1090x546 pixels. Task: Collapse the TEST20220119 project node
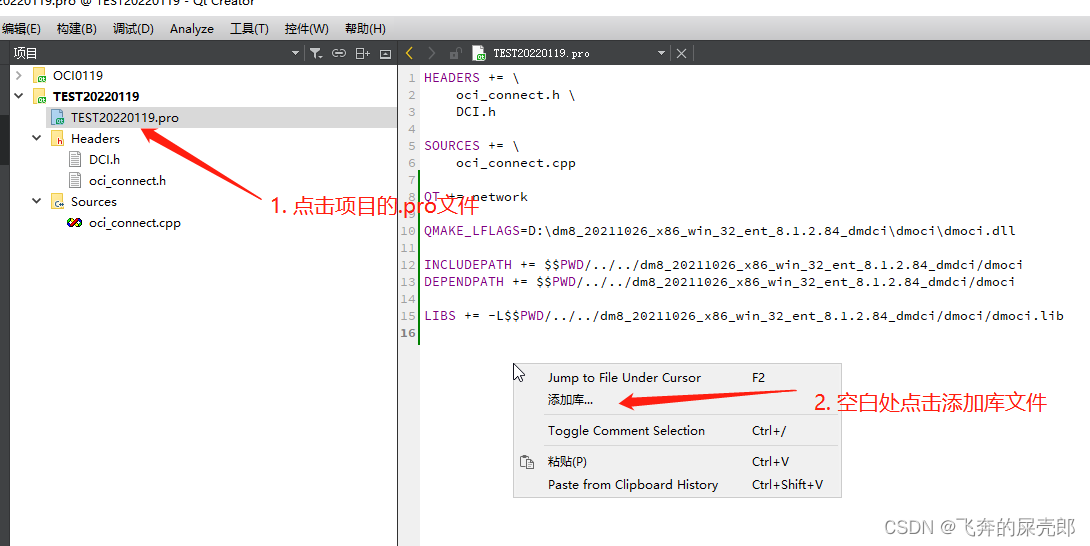[19, 96]
